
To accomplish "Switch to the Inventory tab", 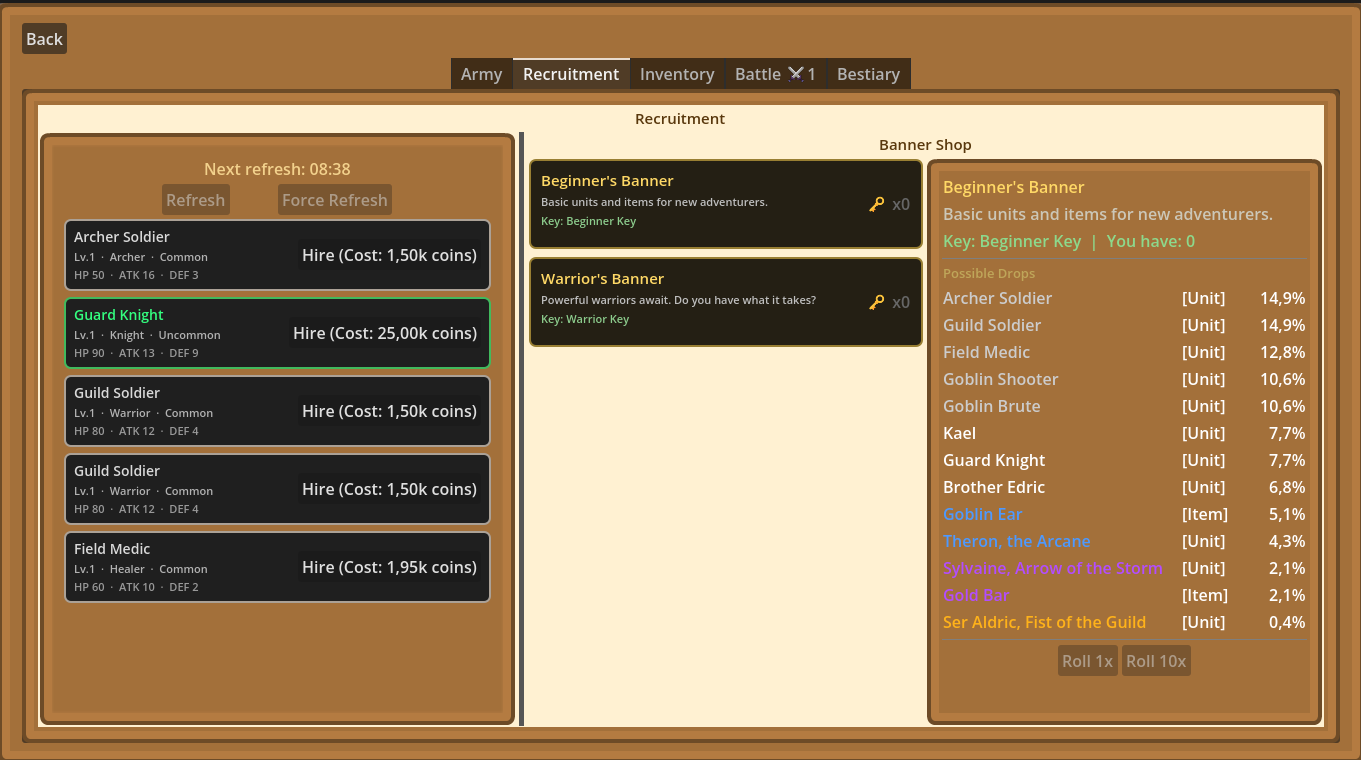I will [x=677, y=74].
